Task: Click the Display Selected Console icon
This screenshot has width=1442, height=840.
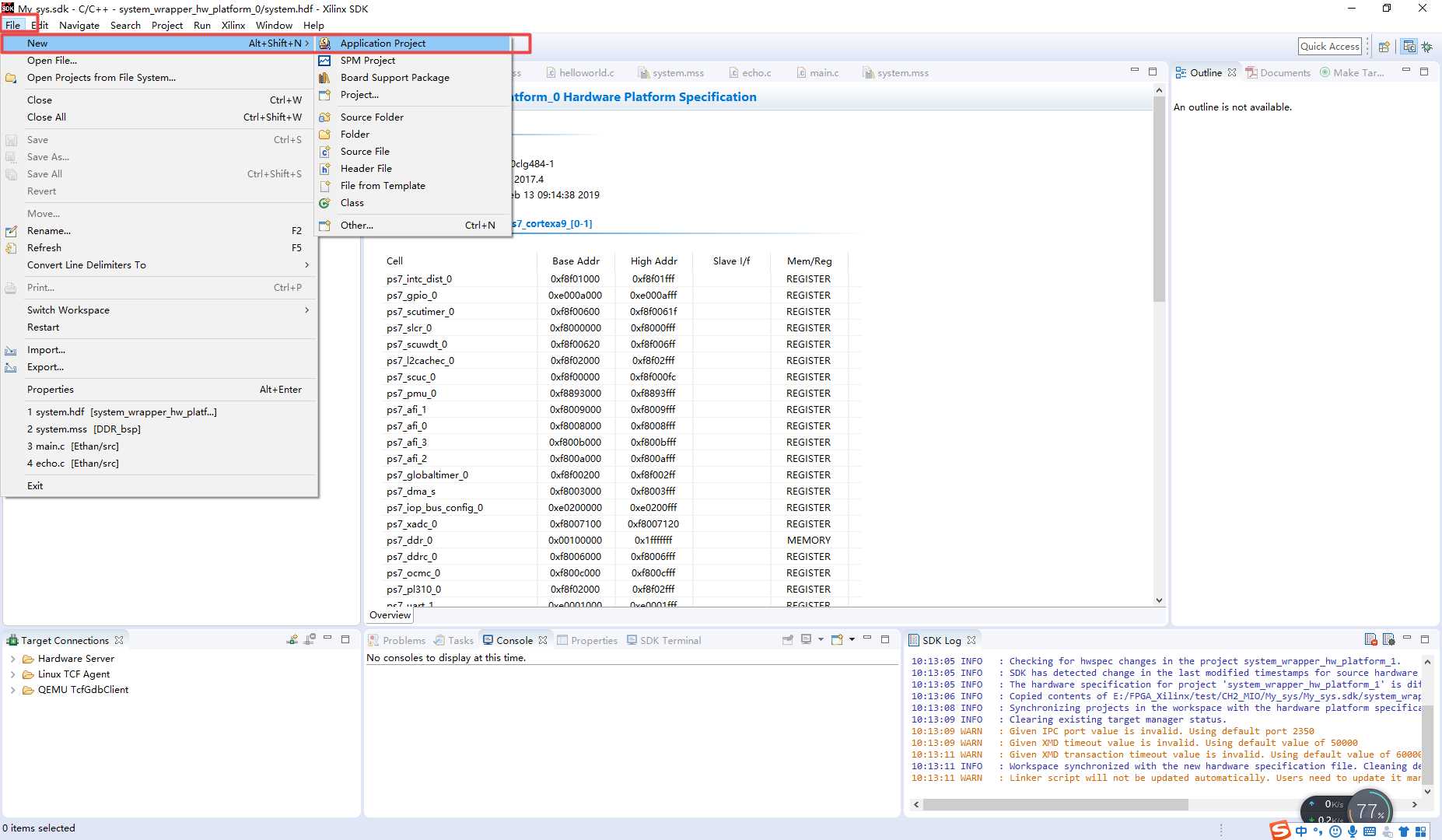Action: tap(807, 639)
